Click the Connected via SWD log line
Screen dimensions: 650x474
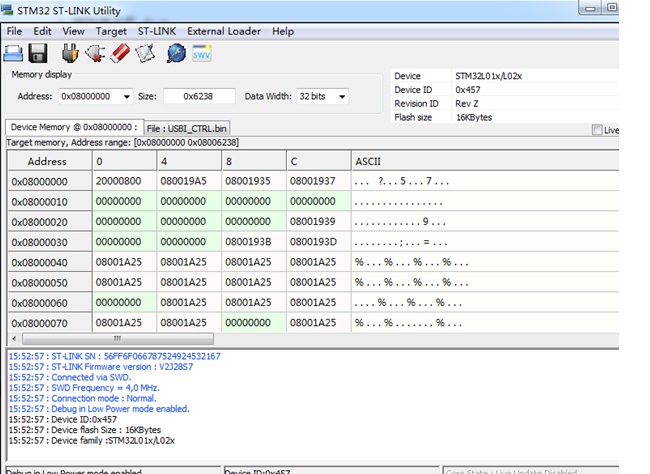tap(70, 377)
